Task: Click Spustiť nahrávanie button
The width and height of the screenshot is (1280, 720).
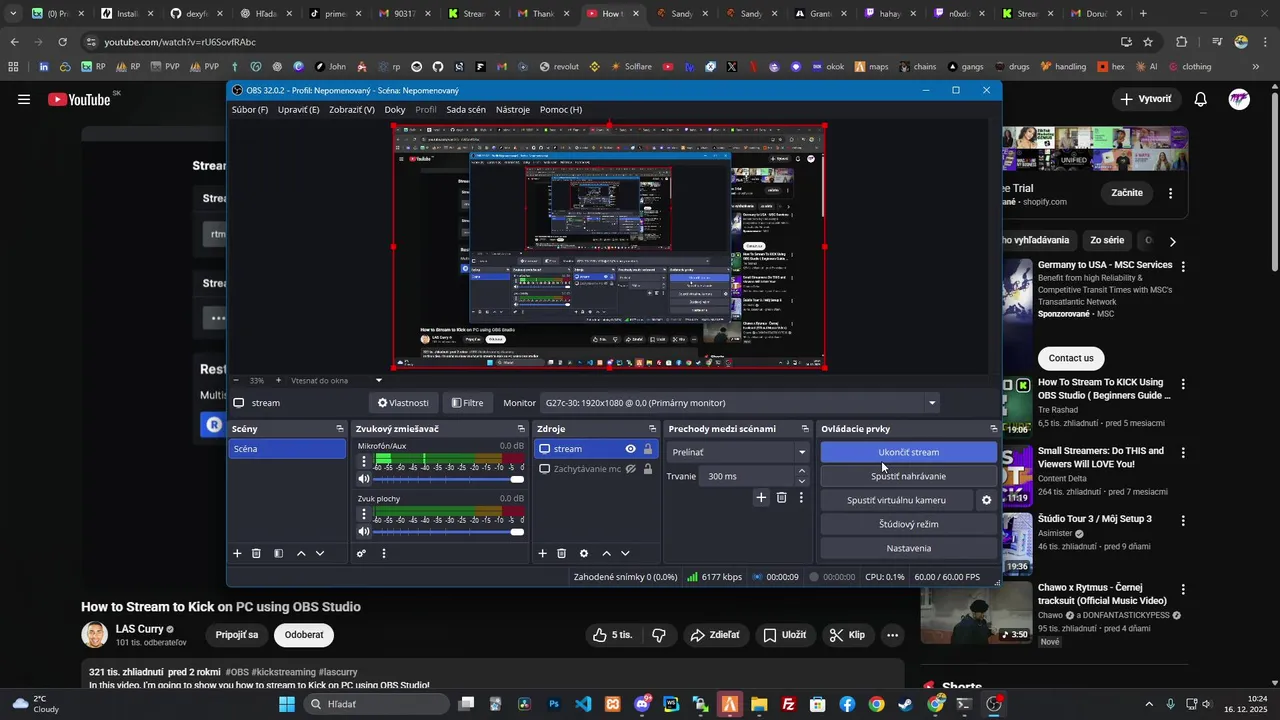Action: (x=909, y=476)
